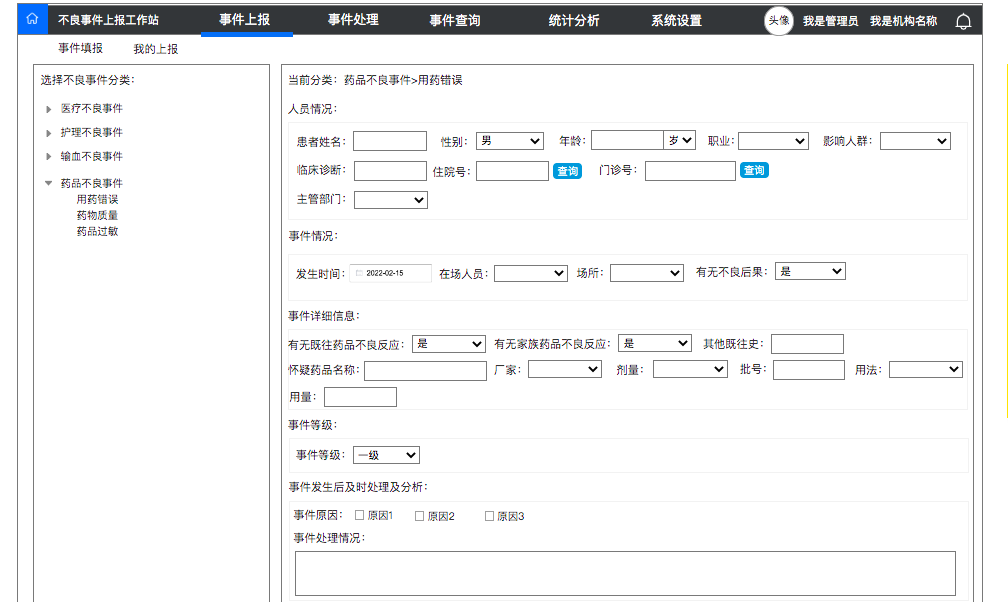Viewport: 1008px width, 602px height.
Task: Collapse 药品不良事件 tree node
Action: click(x=49, y=183)
